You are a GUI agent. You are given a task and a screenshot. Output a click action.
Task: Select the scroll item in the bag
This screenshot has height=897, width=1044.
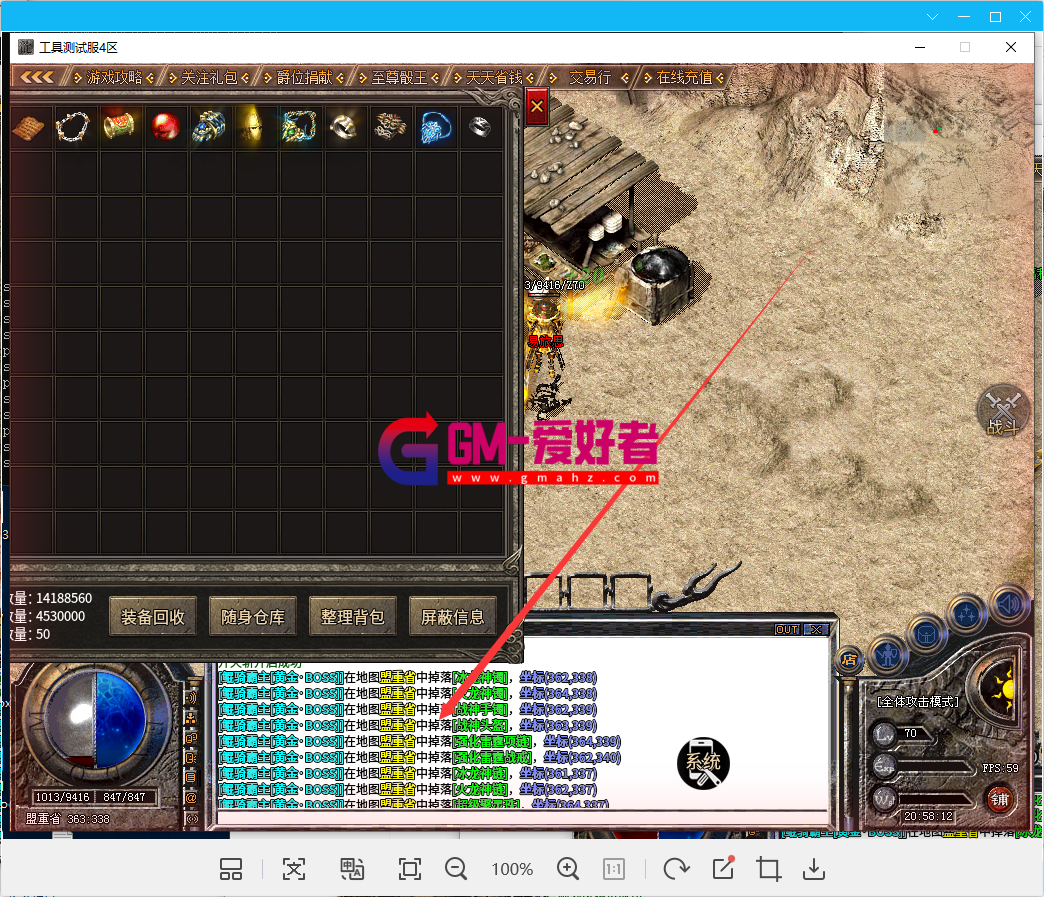(x=28, y=127)
